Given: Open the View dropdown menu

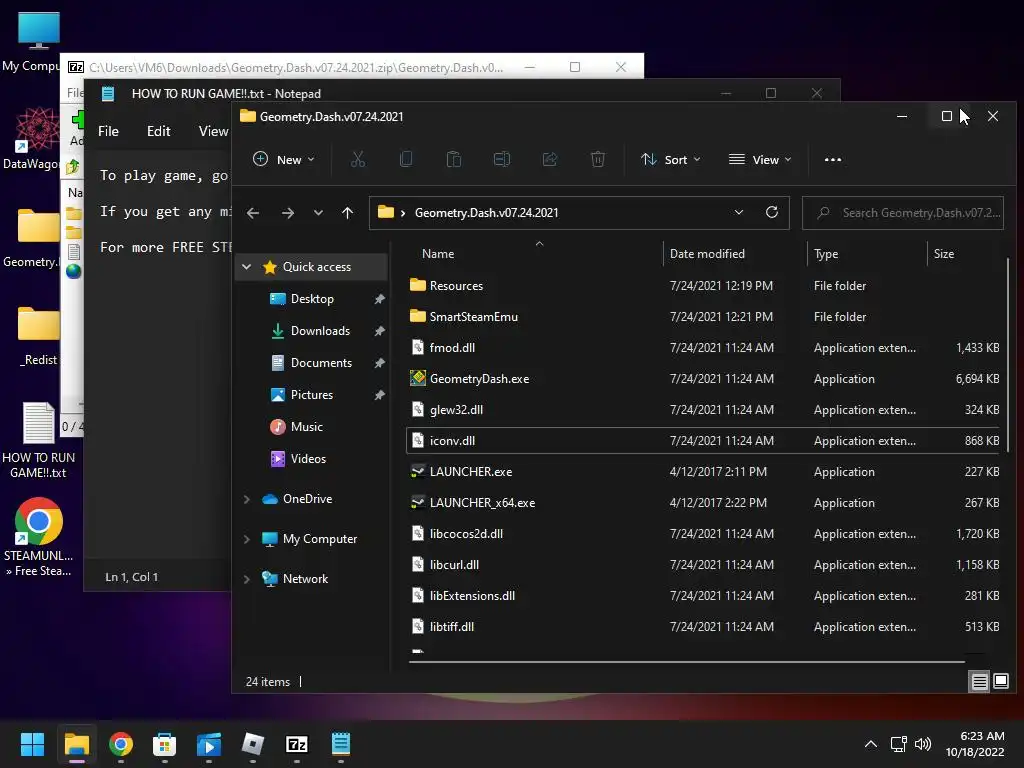Looking at the screenshot, I should (760, 159).
